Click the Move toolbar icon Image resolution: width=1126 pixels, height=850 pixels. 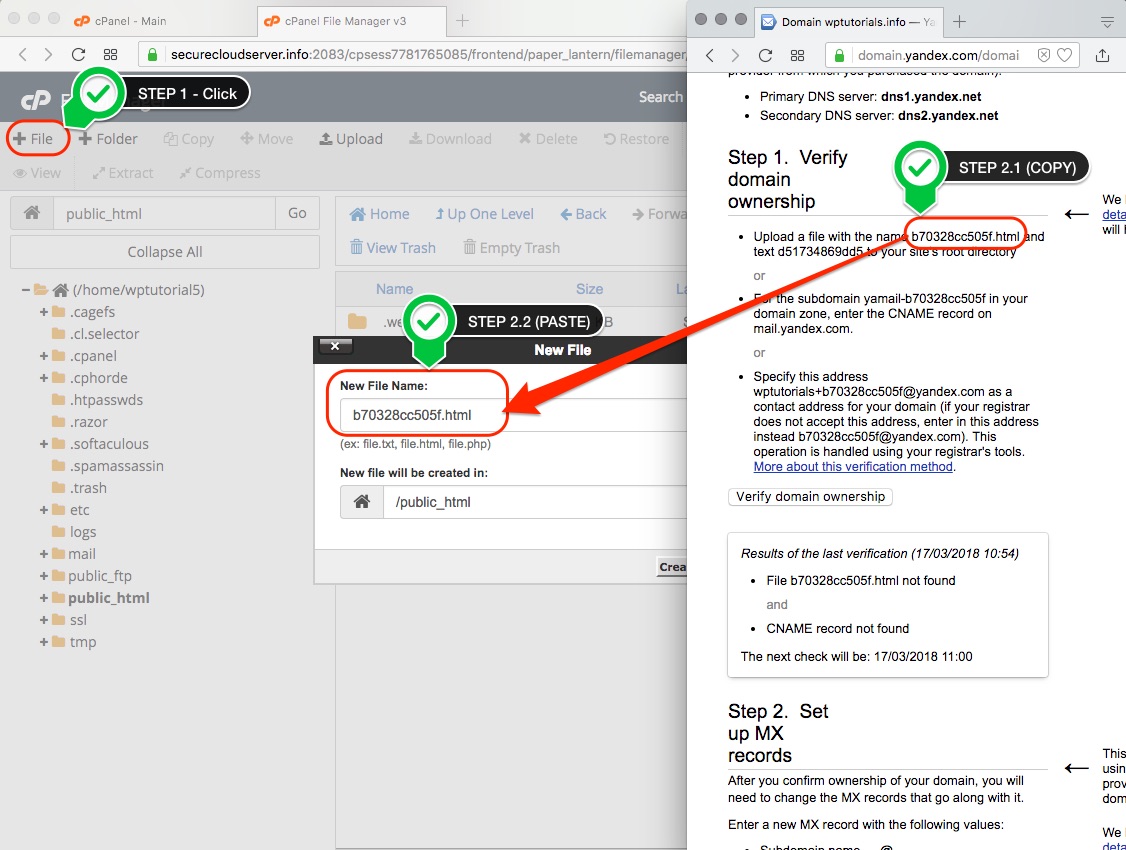point(266,139)
